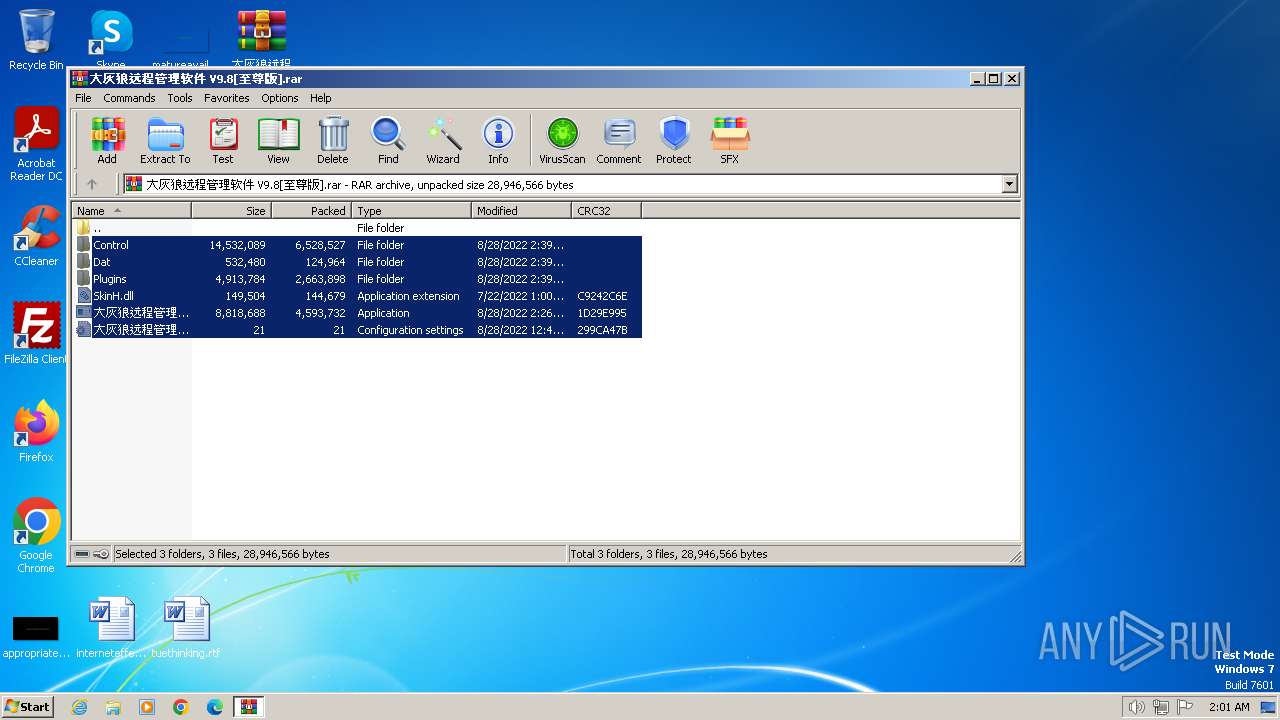Open CCleaner desktop shortcut
The width and height of the screenshot is (1280, 720).
coord(36,236)
